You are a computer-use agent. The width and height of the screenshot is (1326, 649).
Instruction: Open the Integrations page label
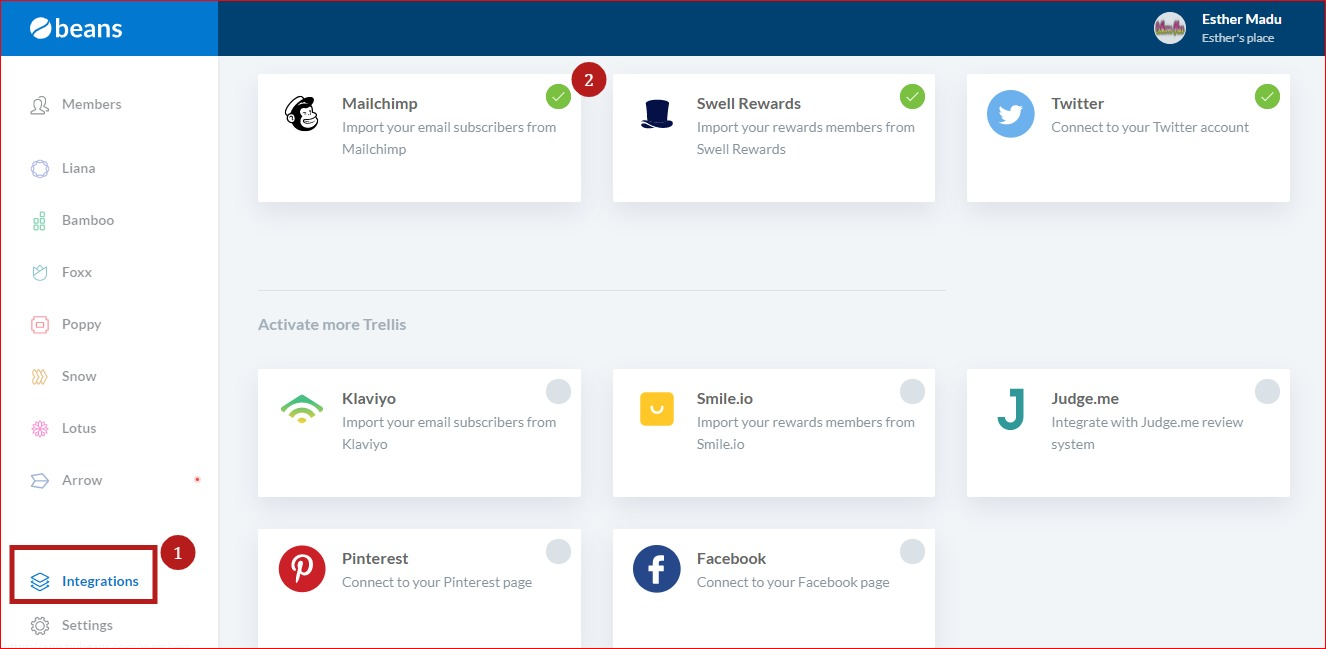point(100,581)
